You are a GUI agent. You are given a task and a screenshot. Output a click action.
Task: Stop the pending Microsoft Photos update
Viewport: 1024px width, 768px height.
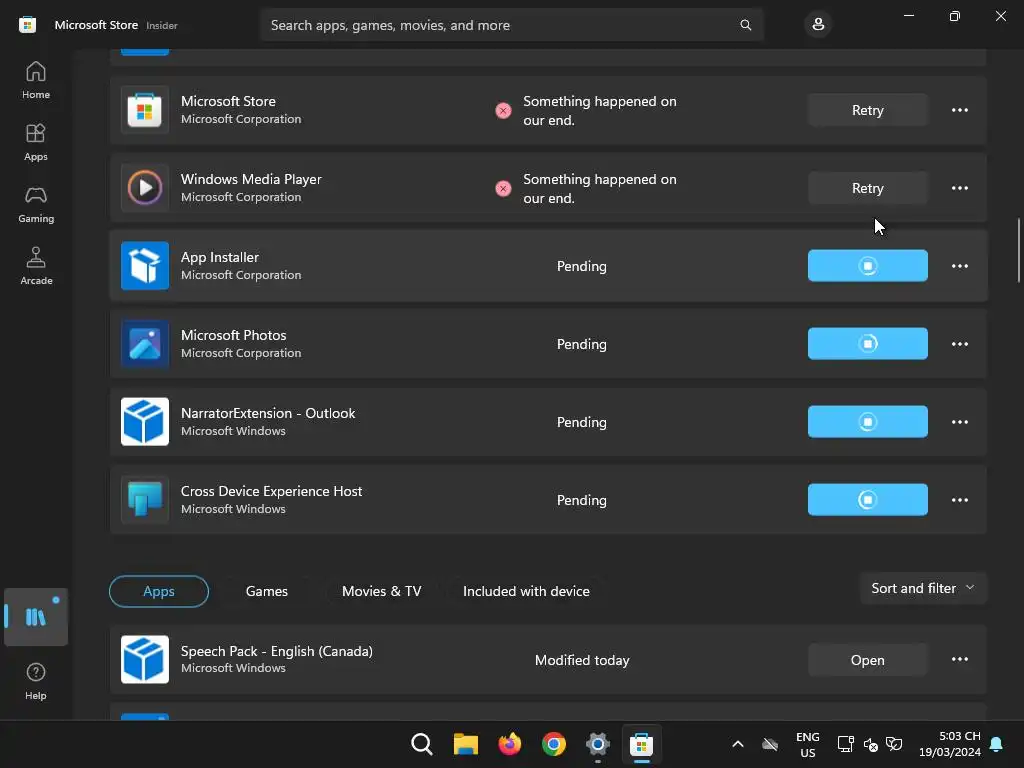click(867, 344)
